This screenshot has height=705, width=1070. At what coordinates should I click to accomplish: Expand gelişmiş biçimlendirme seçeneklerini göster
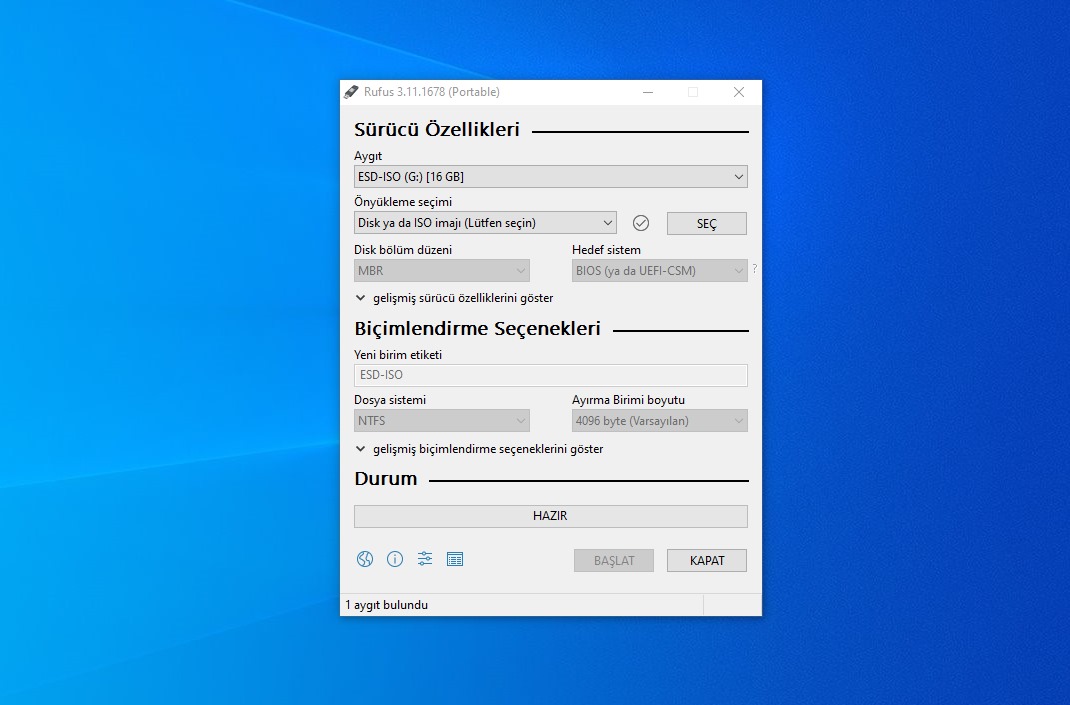point(480,449)
